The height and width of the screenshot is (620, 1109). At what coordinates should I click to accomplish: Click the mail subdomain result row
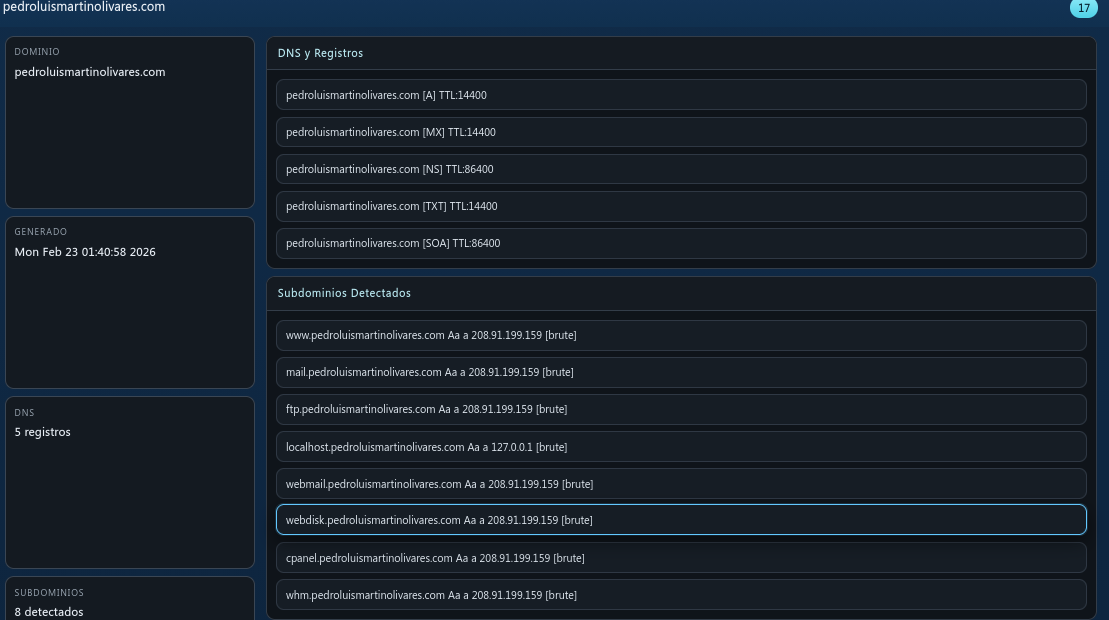[681, 372]
